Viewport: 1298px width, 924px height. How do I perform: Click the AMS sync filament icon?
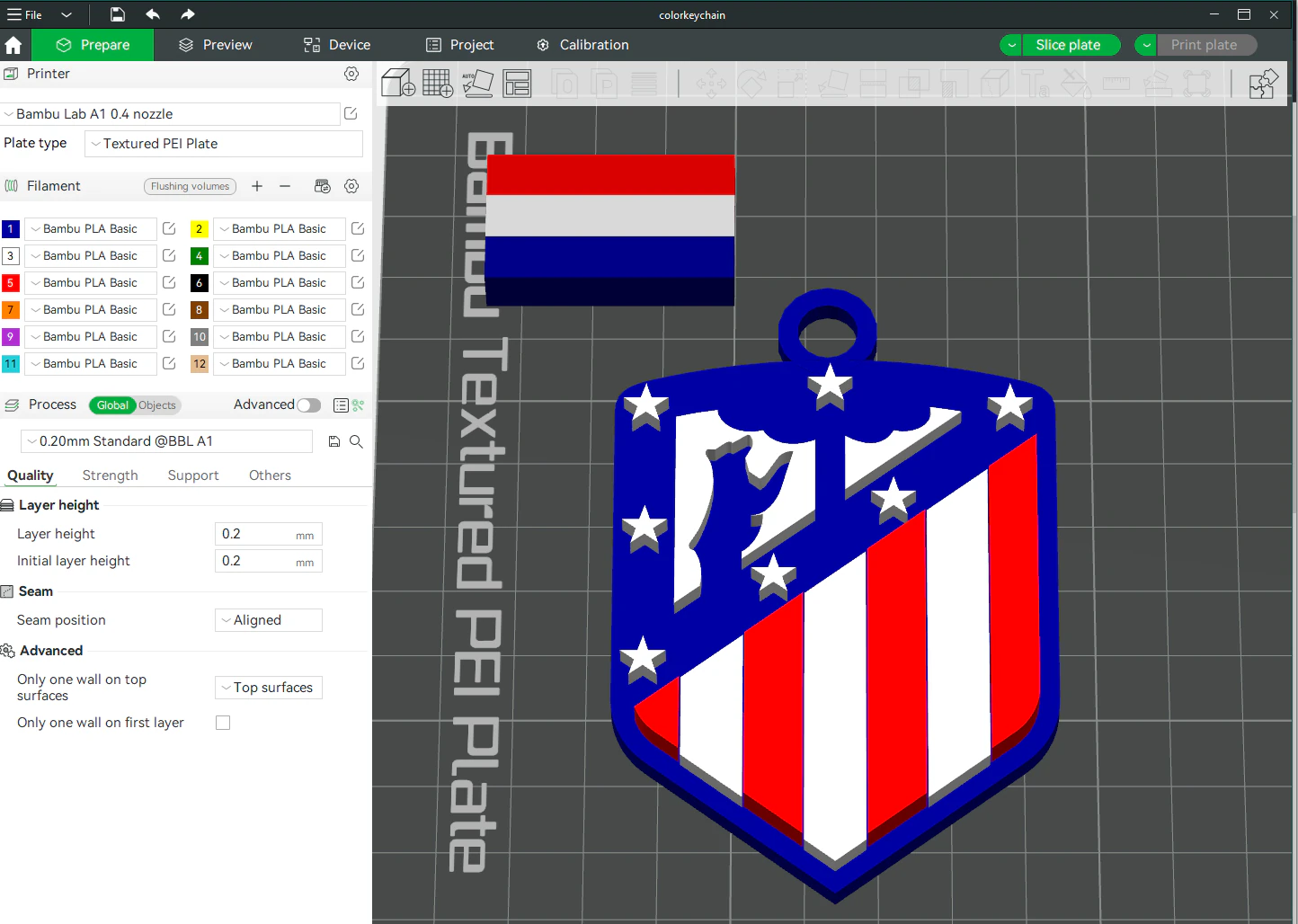tap(323, 186)
